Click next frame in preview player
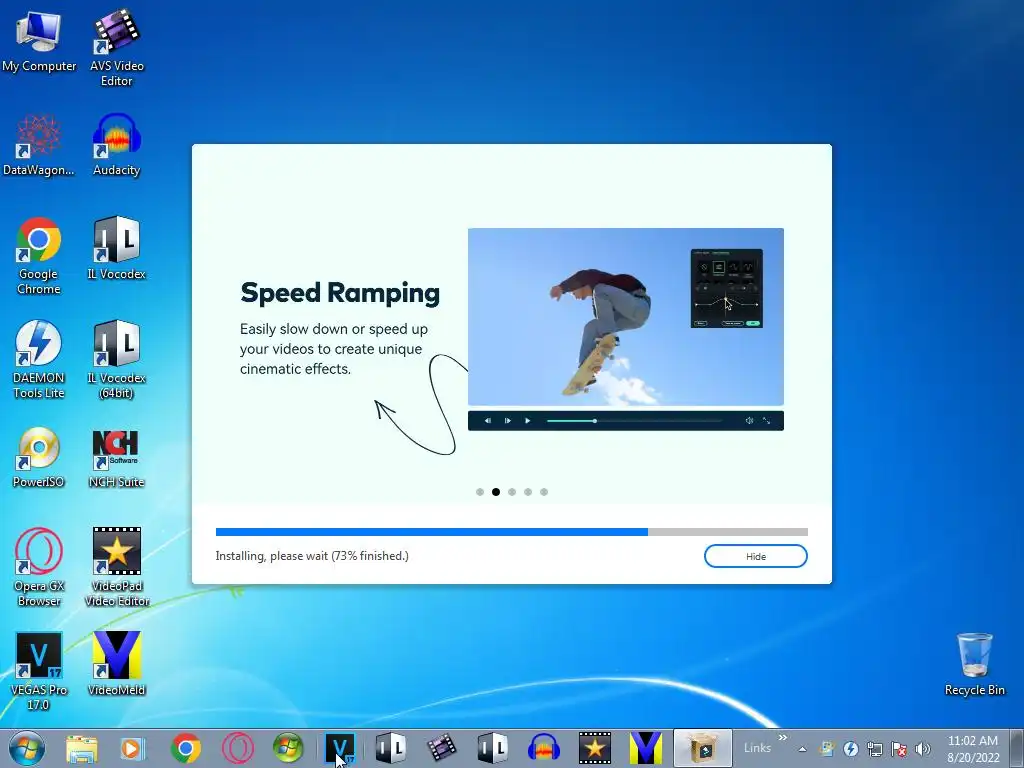 [x=507, y=421]
